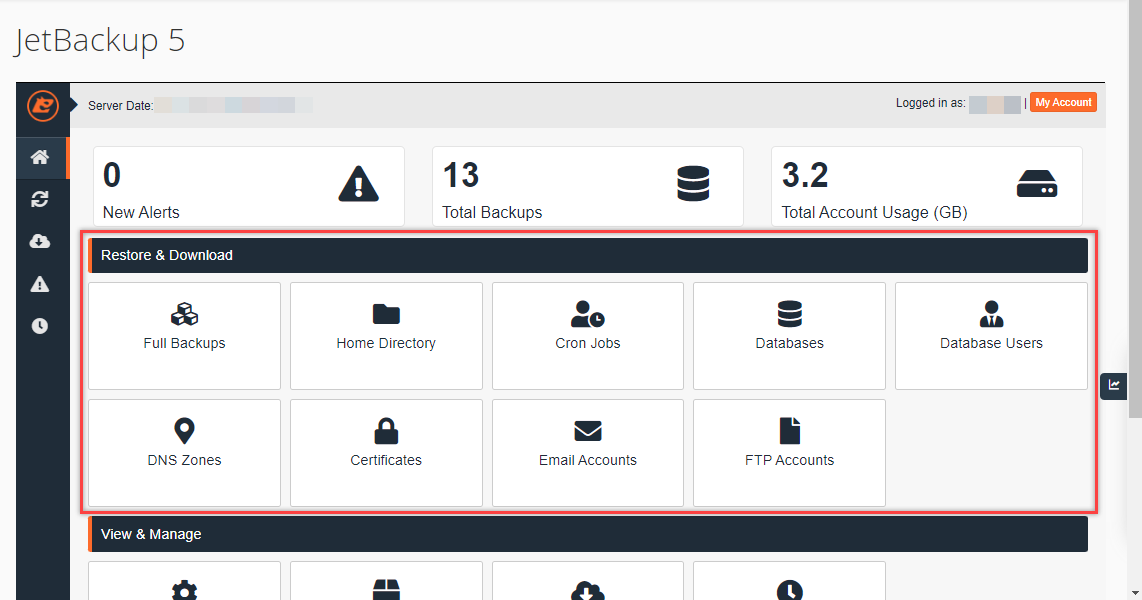Open the Home sidebar icon

coord(40,157)
